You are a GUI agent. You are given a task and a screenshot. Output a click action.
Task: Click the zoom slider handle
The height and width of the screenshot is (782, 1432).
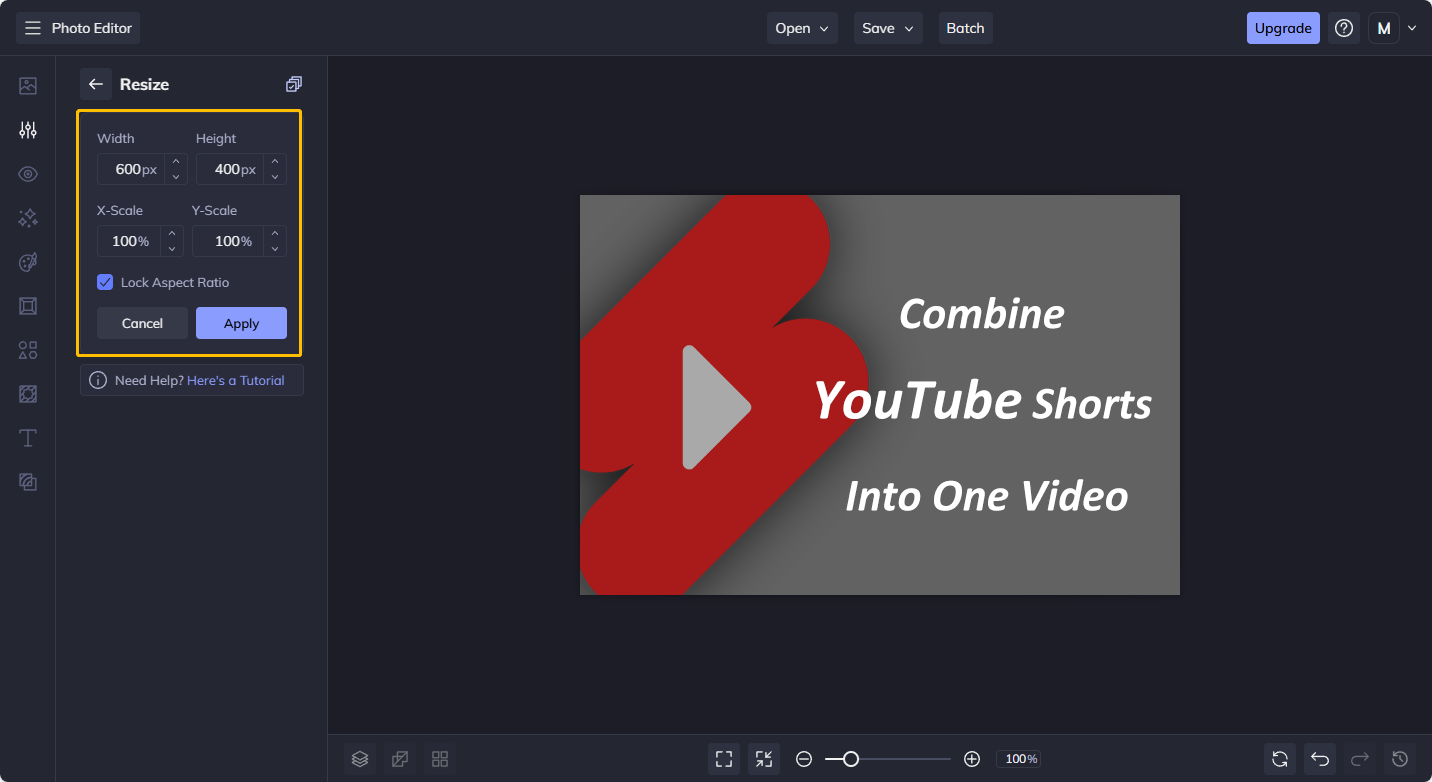pos(851,759)
